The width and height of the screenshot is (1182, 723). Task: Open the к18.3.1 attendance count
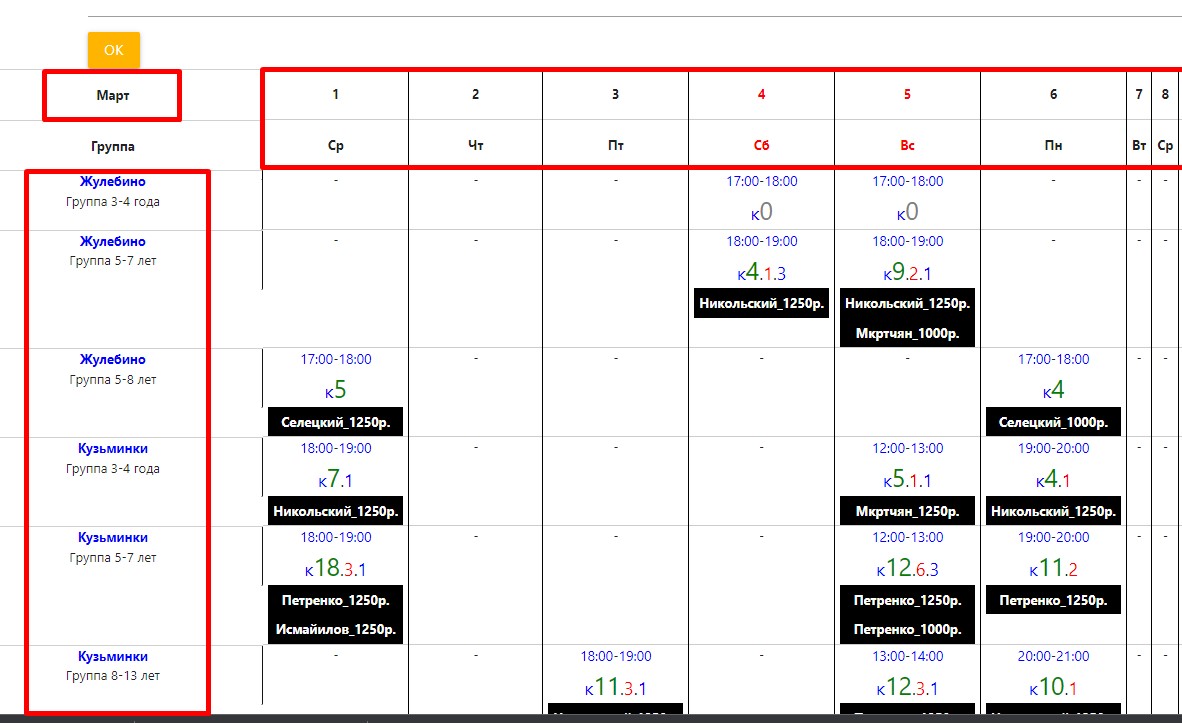(335, 569)
